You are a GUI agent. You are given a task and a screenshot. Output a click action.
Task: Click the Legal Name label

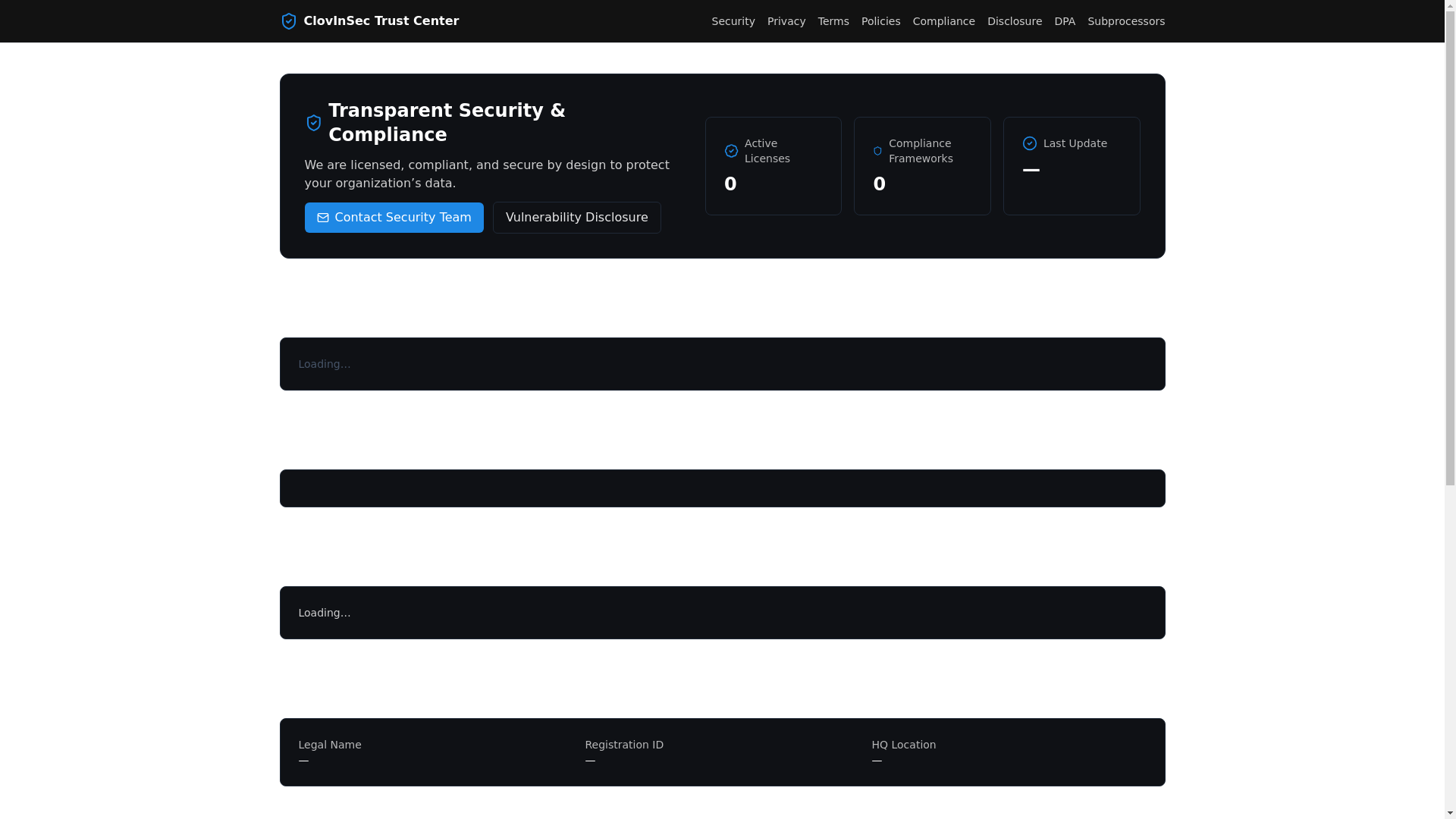330,745
